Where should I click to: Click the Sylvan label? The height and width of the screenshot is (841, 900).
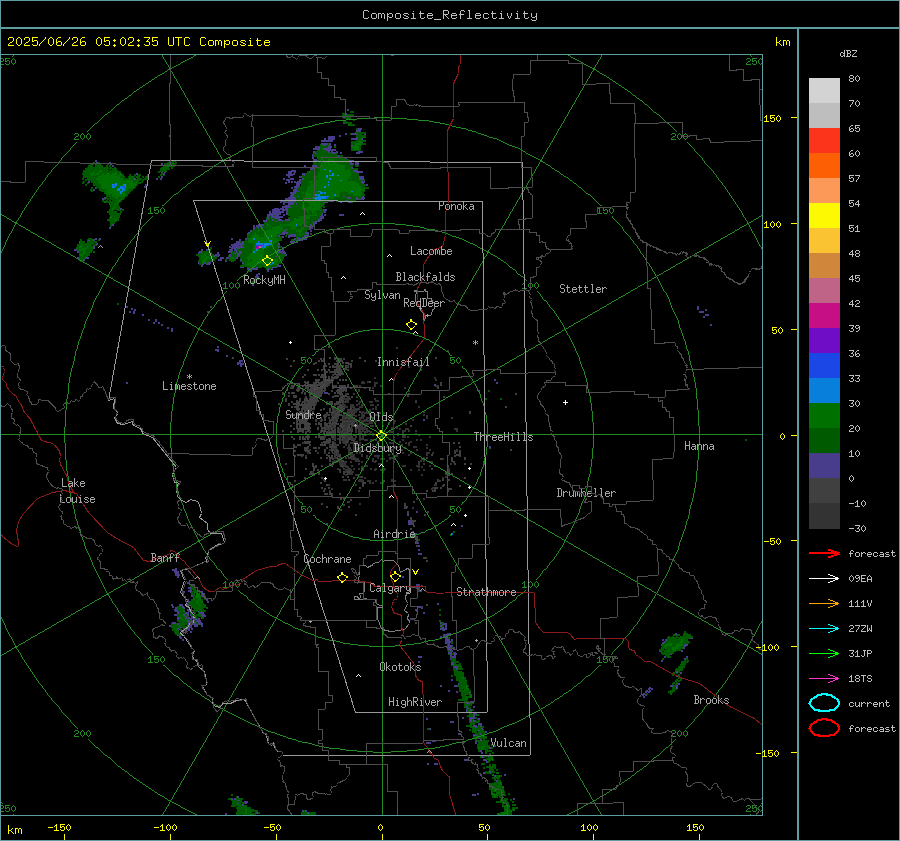(x=382, y=295)
